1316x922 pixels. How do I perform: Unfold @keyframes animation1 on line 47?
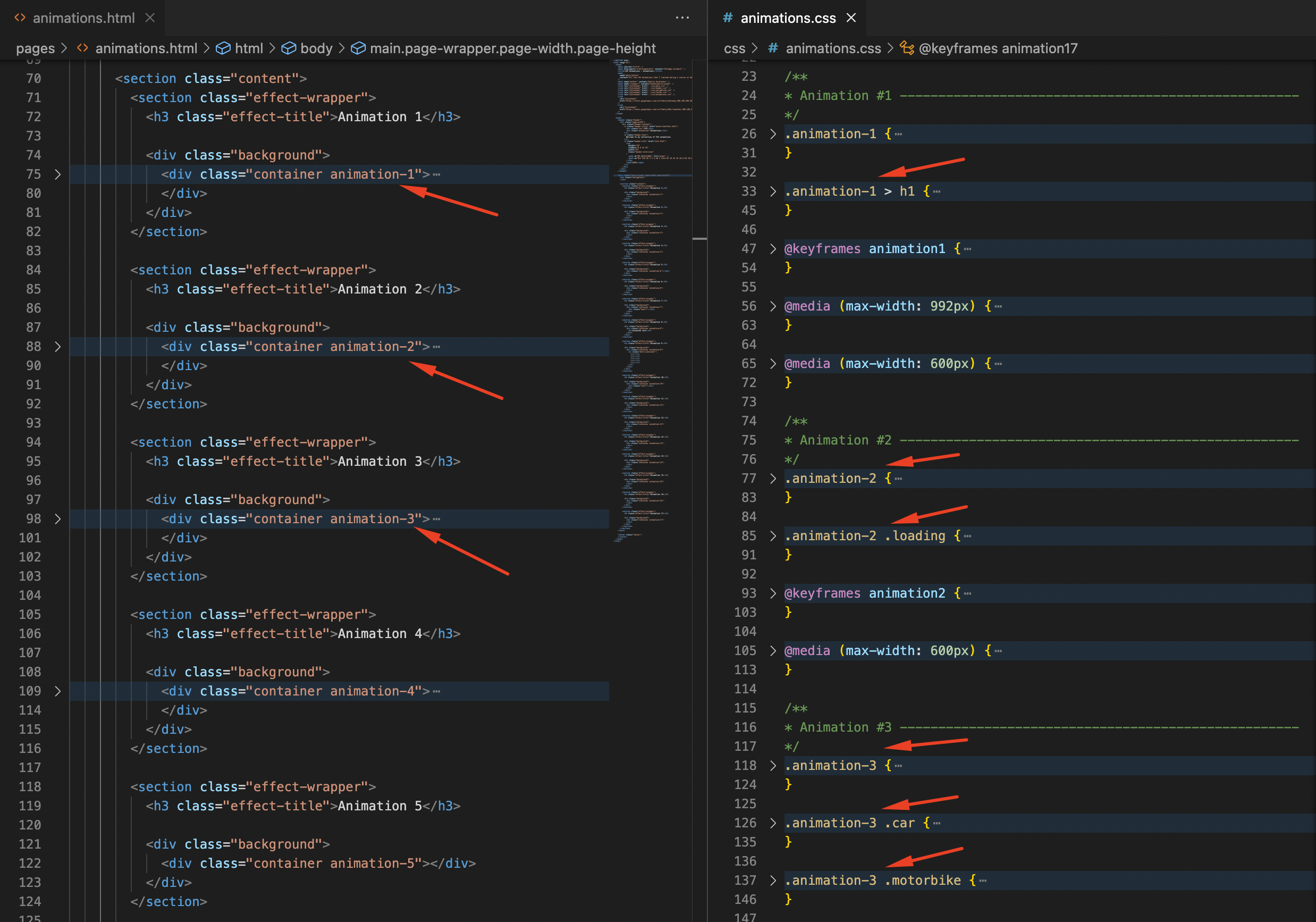click(773, 248)
